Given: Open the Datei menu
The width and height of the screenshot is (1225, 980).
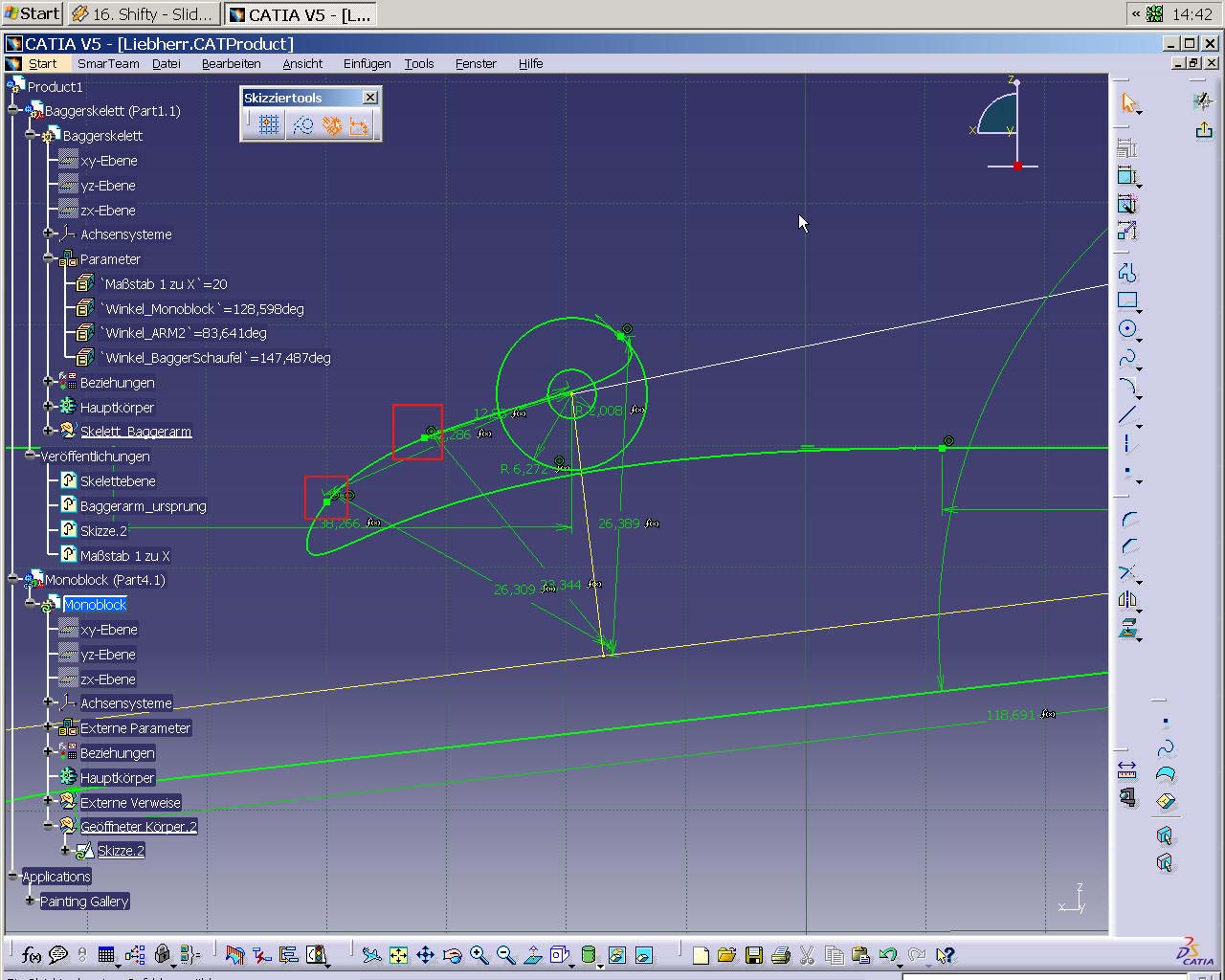Looking at the screenshot, I should point(166,63).
